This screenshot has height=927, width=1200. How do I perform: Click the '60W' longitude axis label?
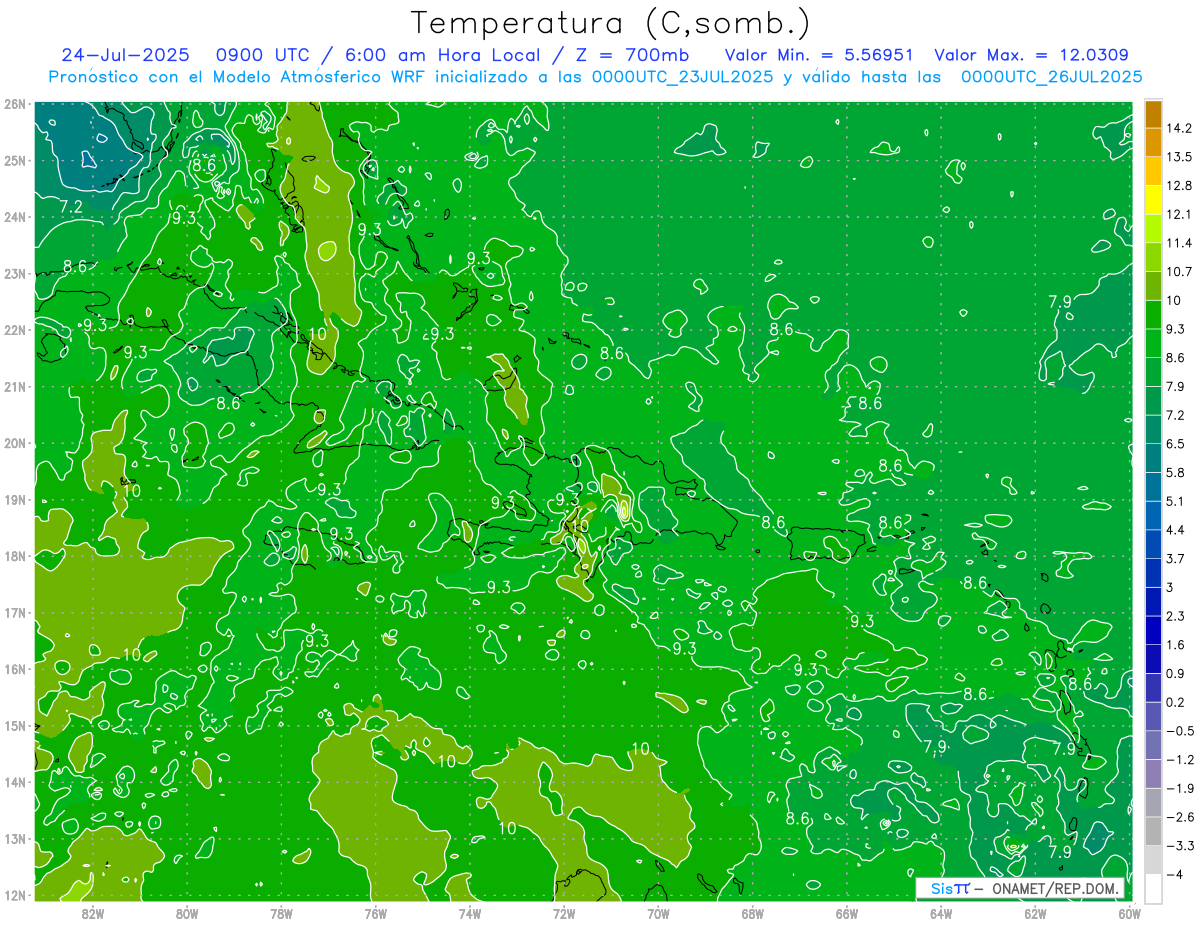1129,912
